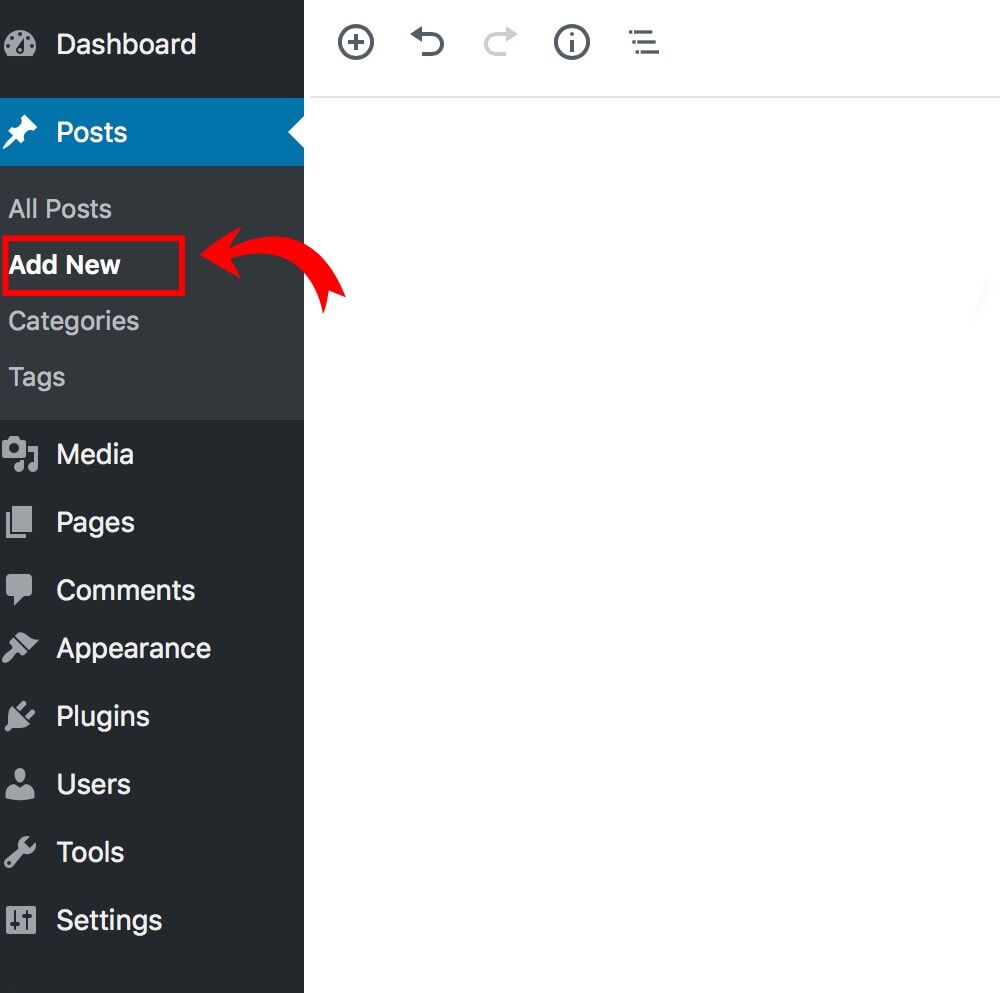Image resolution: width=1000 pixels, height=993 pixels.
Task: Open the content structure info icon
Action: tap(571, 43)
